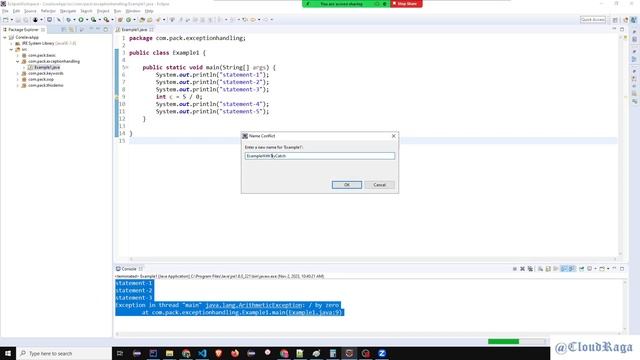The image size is (640, 360).
Task: Click Remove Launch in Console toolbar
Action: tap(522, 269)
